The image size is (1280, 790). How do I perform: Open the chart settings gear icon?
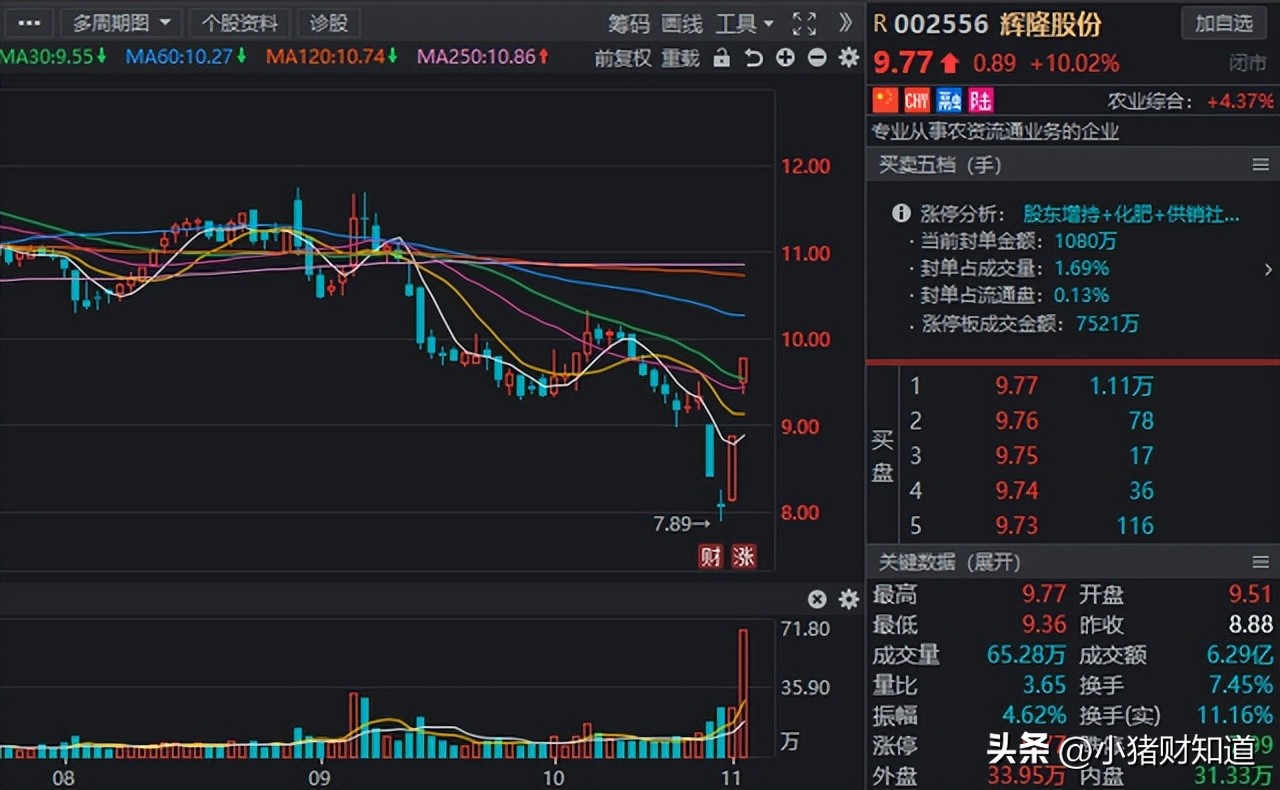tap(848, 58)
